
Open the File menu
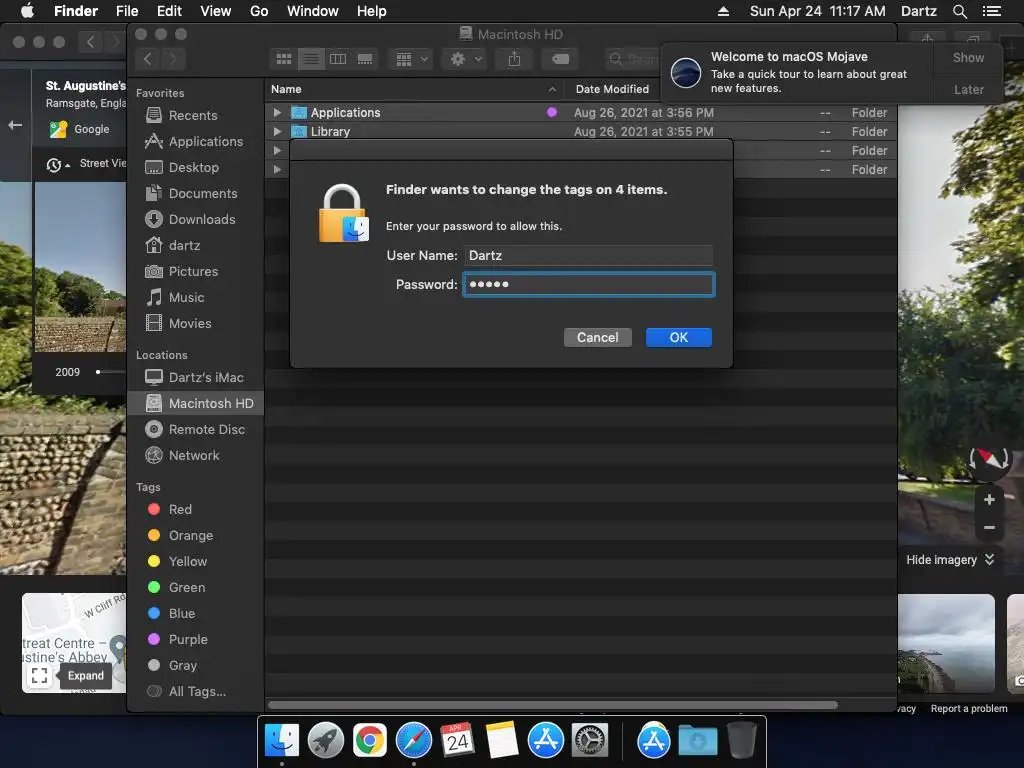(x=127, y=11)
